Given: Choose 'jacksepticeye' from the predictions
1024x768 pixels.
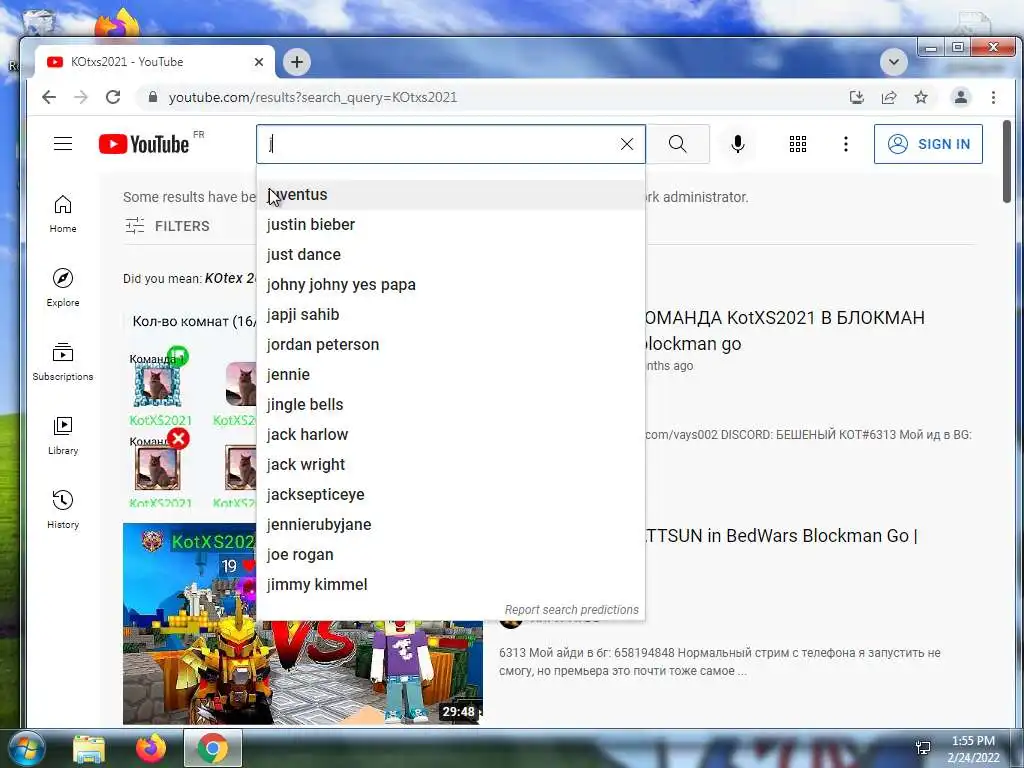Looking at the screenshot, I should pos(451,495).
